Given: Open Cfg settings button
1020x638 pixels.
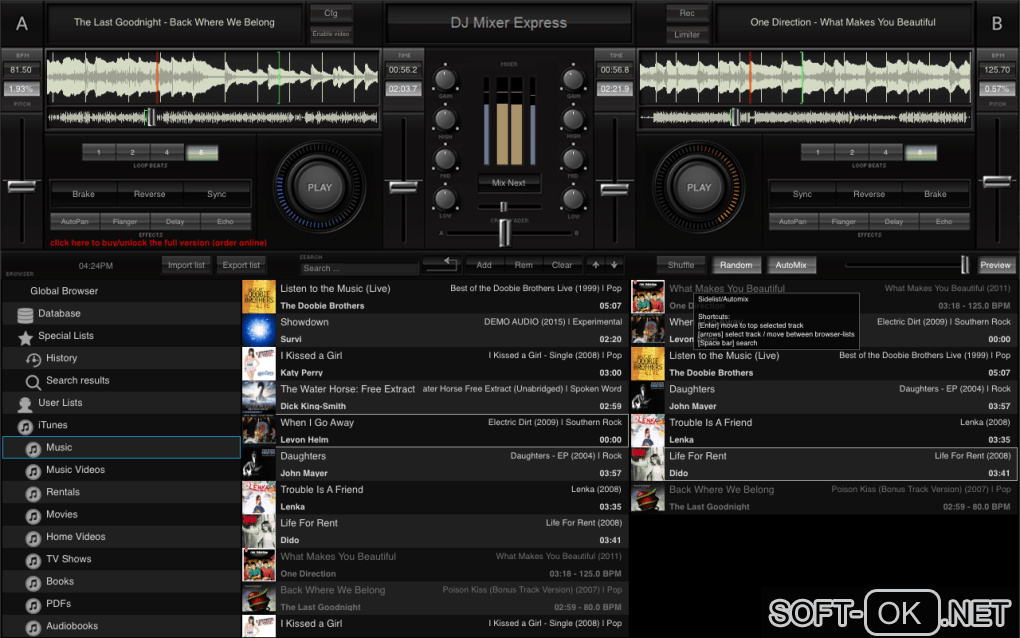Looking at the screenshot, I should pyautogui.click(x=330, y=12).
